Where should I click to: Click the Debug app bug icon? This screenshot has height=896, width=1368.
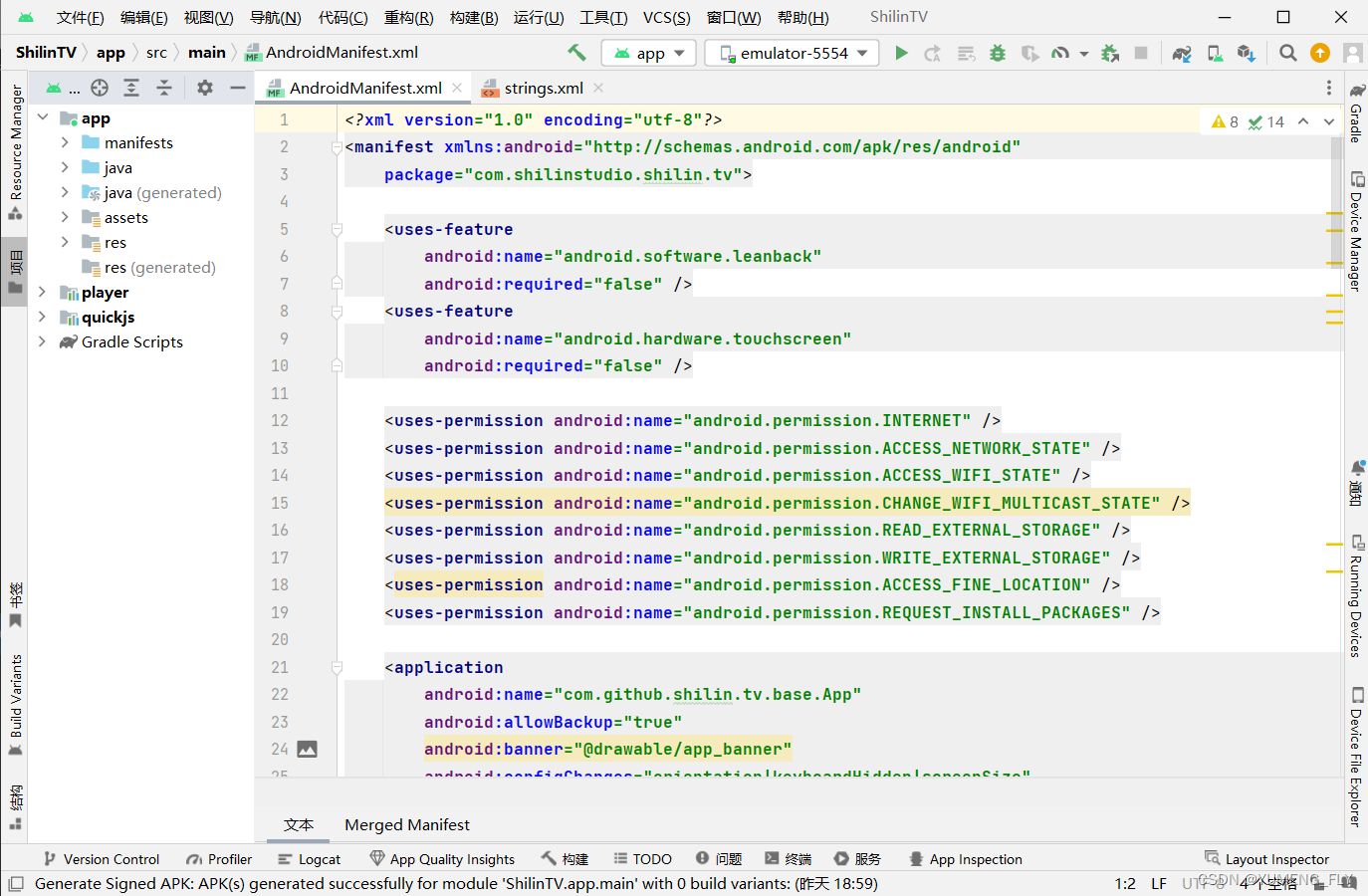tap(998, 53)
